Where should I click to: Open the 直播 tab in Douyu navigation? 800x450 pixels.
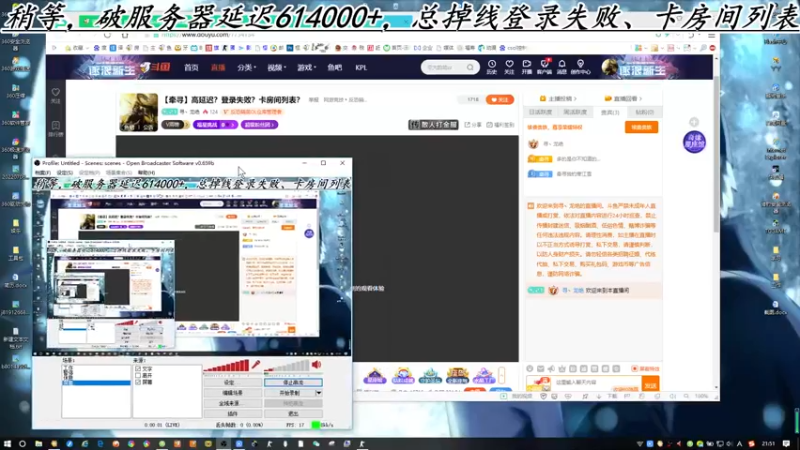218,67
